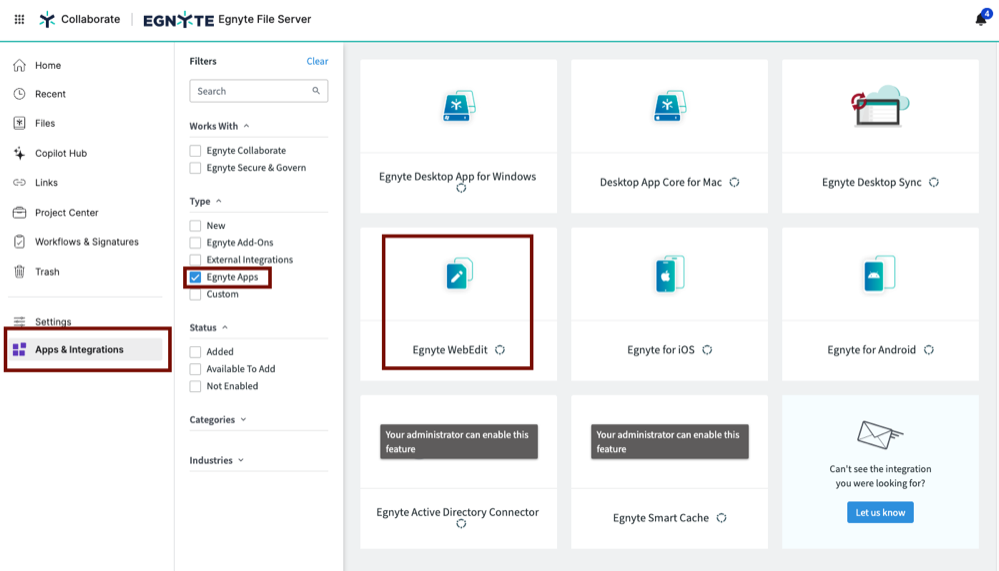Open the Egnyte Desktop Sync icon
Viewport: 999px width, 571px height.
coord(879,106)
